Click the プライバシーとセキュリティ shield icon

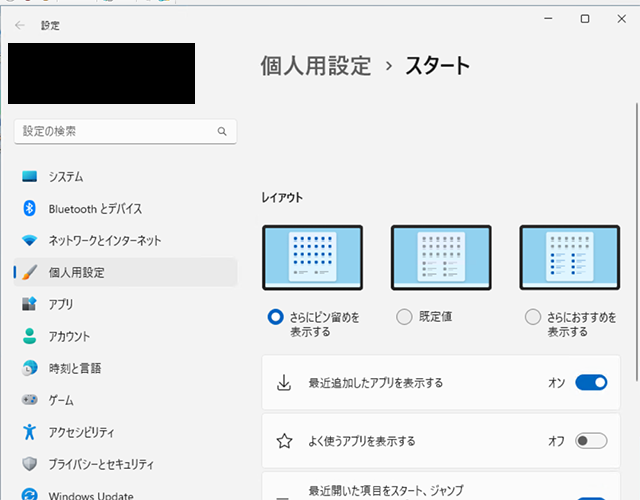30,463
